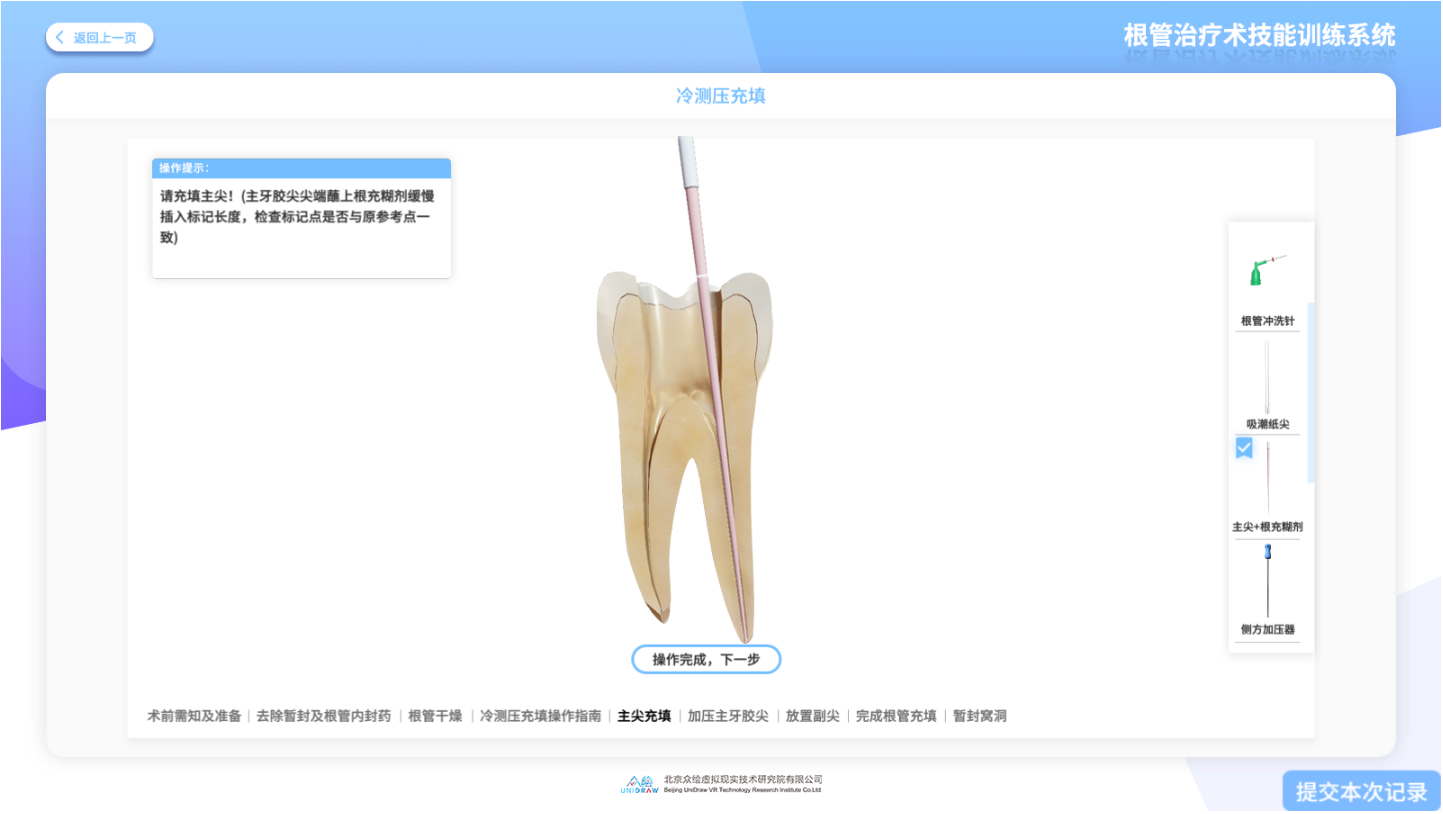Viewport: 1443px width, 814px height.
Task: Open the 去除暂封及根管内封药 step
Action: [324, 716]
